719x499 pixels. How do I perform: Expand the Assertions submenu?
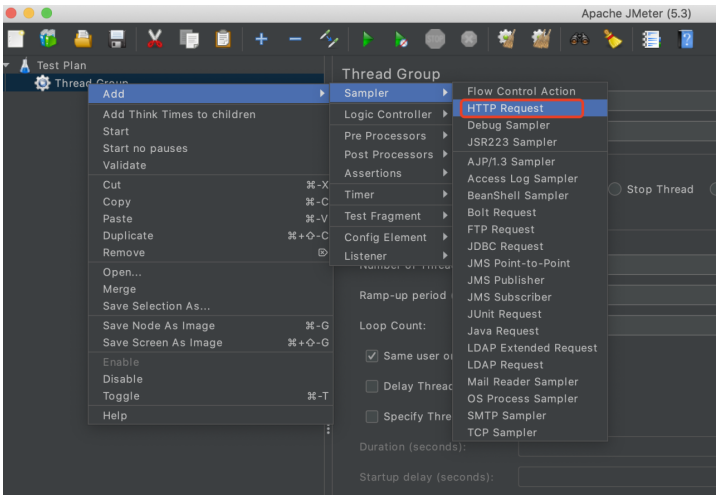click(x=391, y=173)
